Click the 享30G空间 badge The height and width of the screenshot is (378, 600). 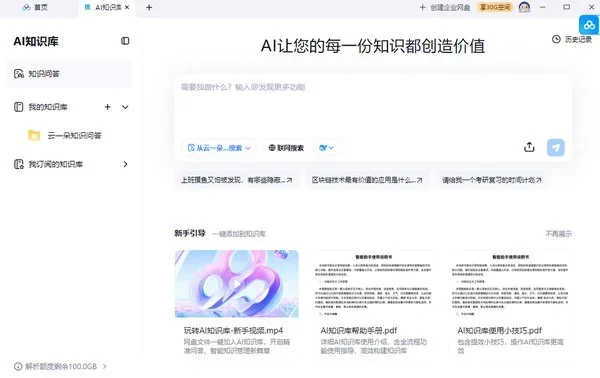pyautogui.click(x=495, y=7)
